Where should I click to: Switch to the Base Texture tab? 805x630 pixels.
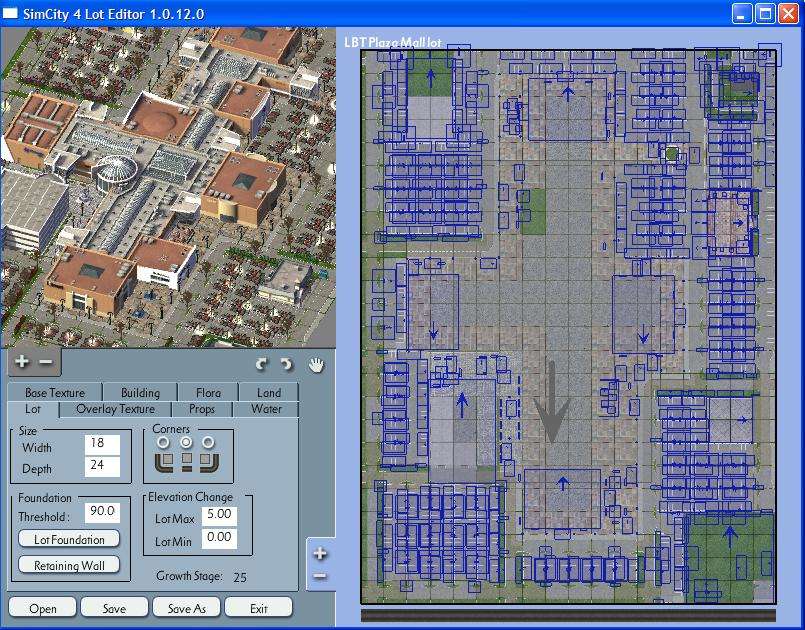55,393
